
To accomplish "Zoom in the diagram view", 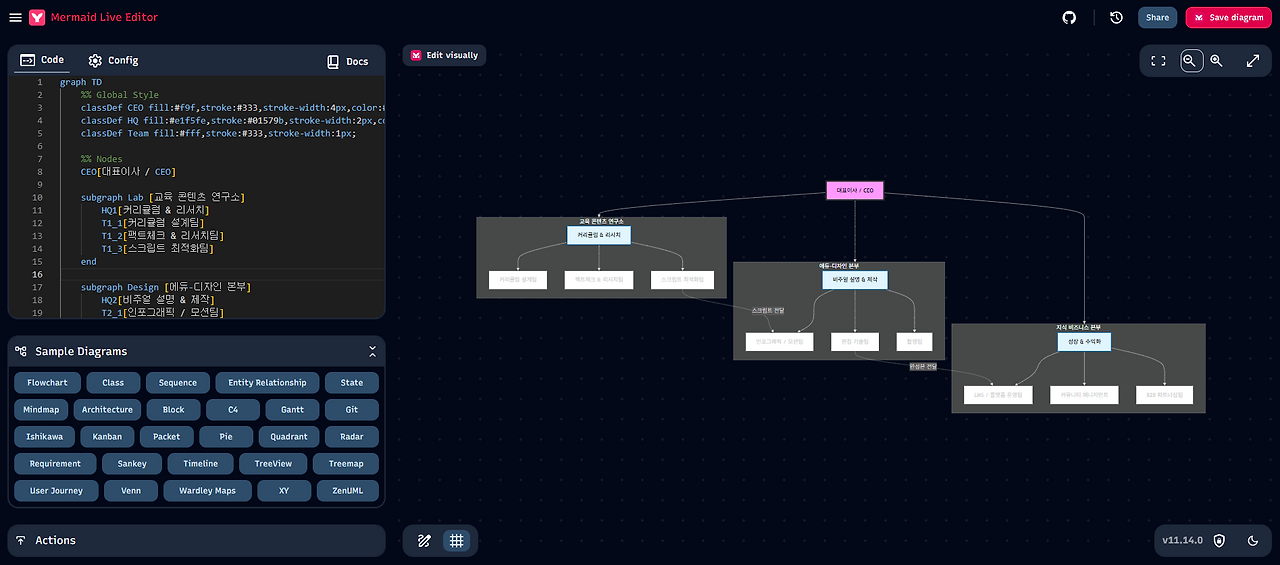I will pos(1216,61).
